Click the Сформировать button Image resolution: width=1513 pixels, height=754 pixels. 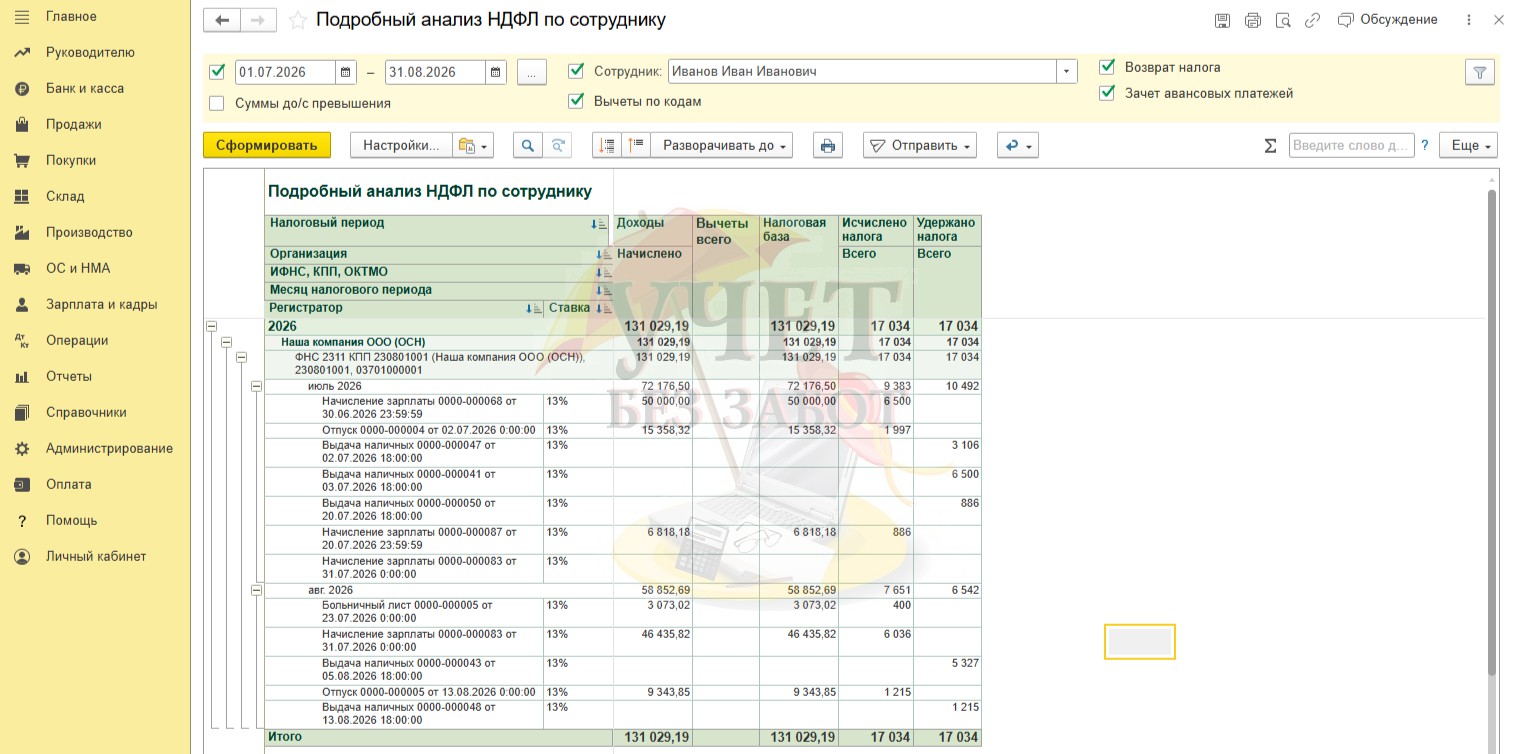pos(267,145)
